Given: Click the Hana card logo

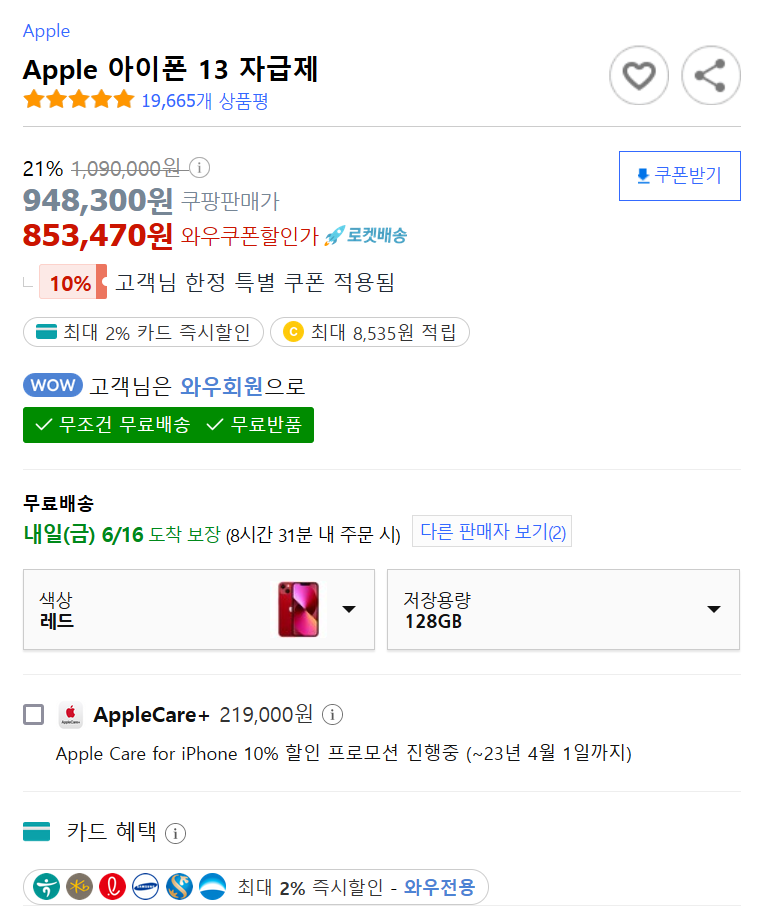Looking at the screenshot, I should coord(46,887).
